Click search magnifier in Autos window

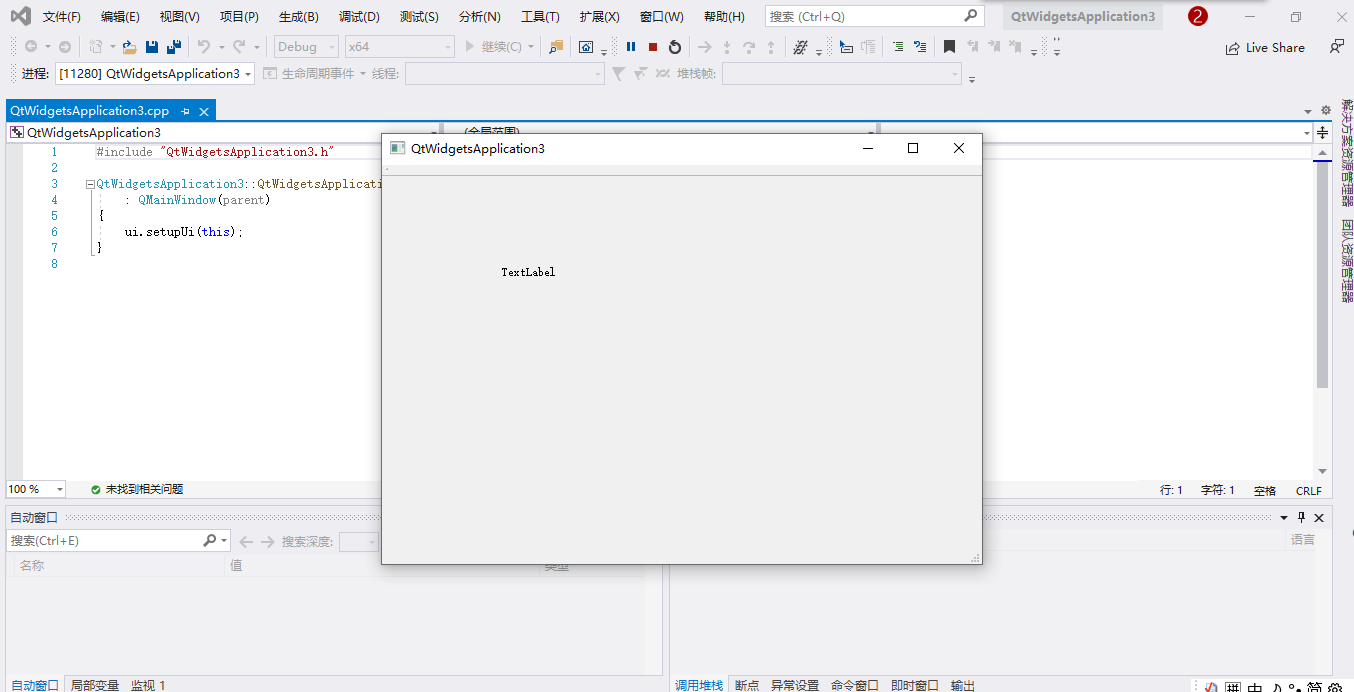pyautogui.click(x=210, y=540)
